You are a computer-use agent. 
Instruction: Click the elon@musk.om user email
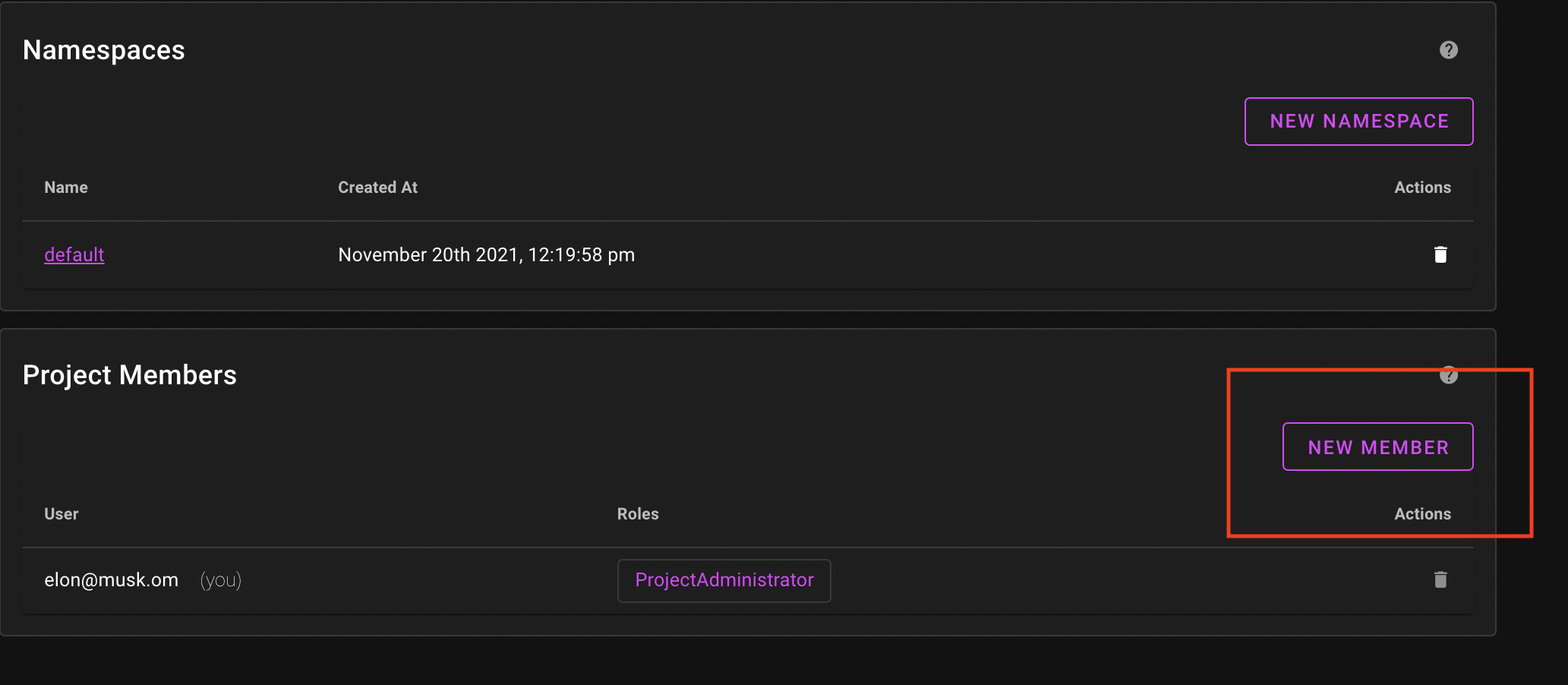point(112,580)
